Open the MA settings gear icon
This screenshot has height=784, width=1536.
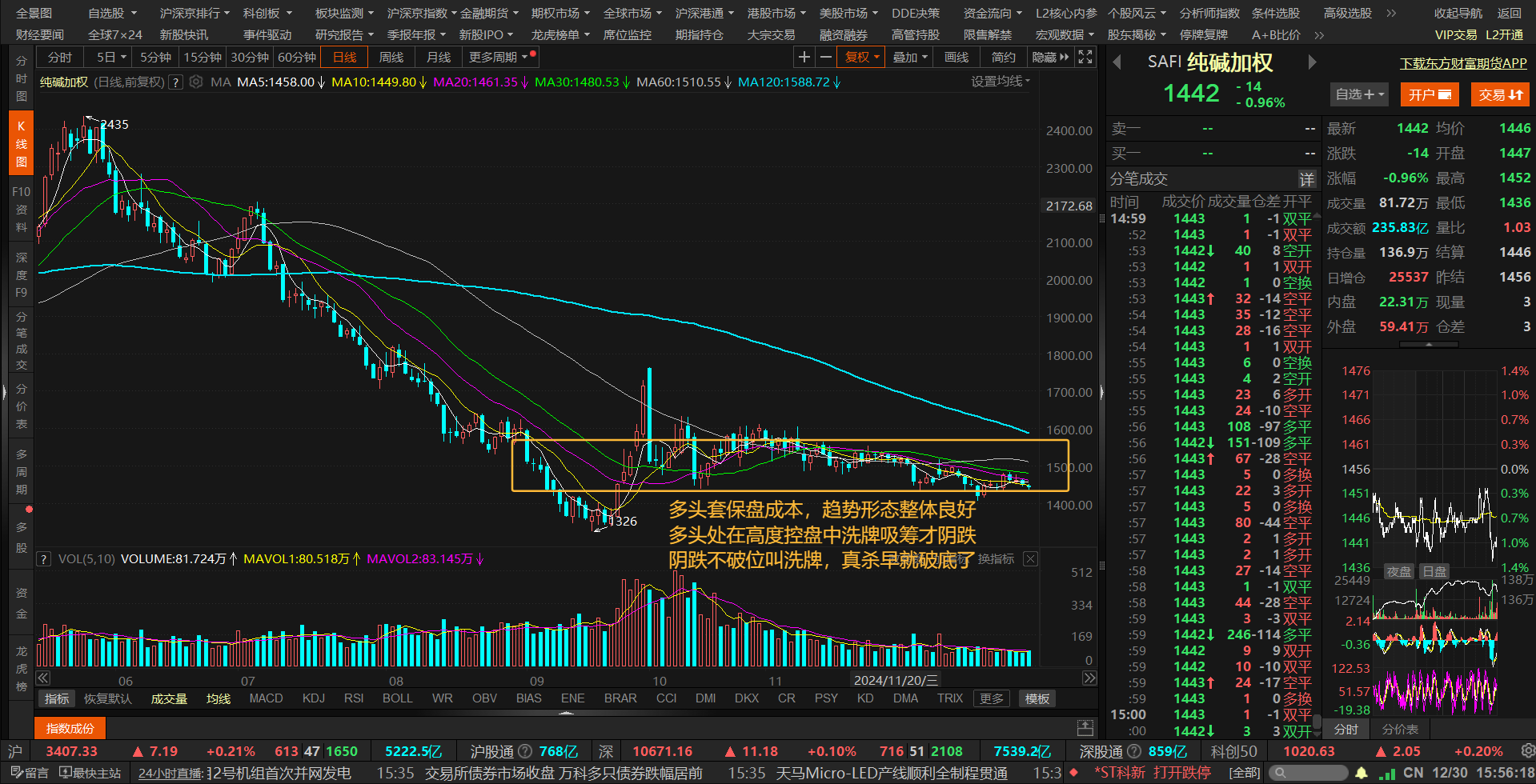pos(196,82)
